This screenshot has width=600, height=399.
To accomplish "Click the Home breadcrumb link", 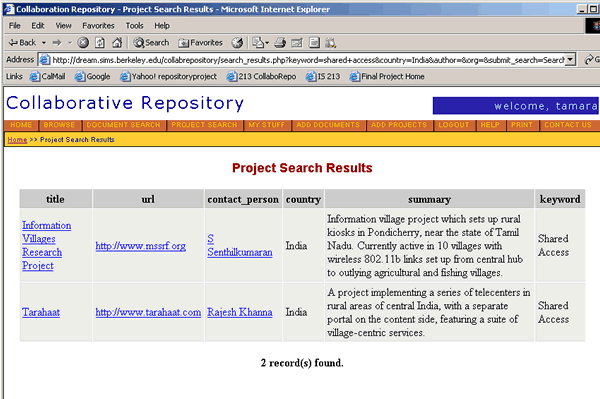I will pyautogui.click(x=17, y=140).
